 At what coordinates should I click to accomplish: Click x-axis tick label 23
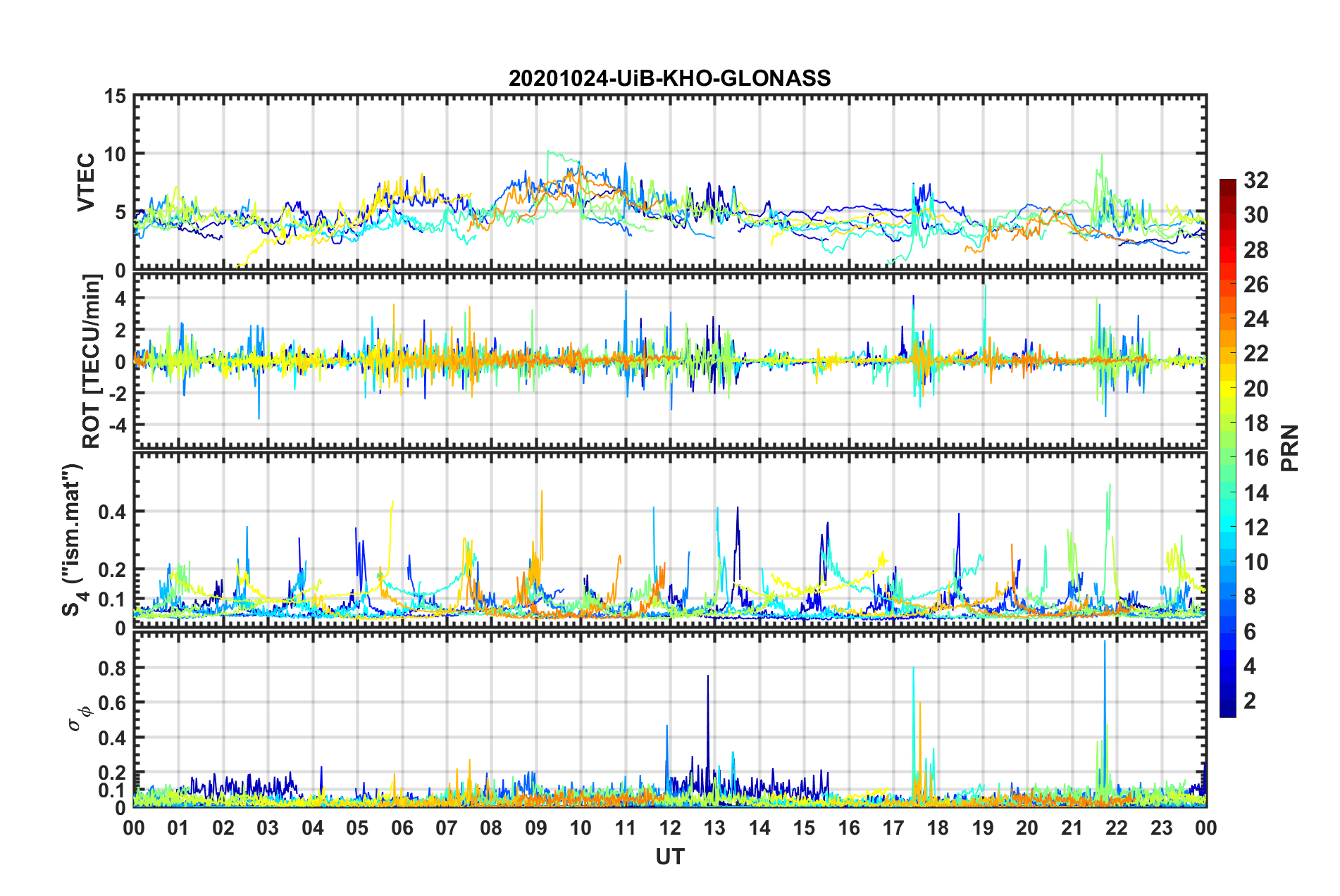(1162, 828)
